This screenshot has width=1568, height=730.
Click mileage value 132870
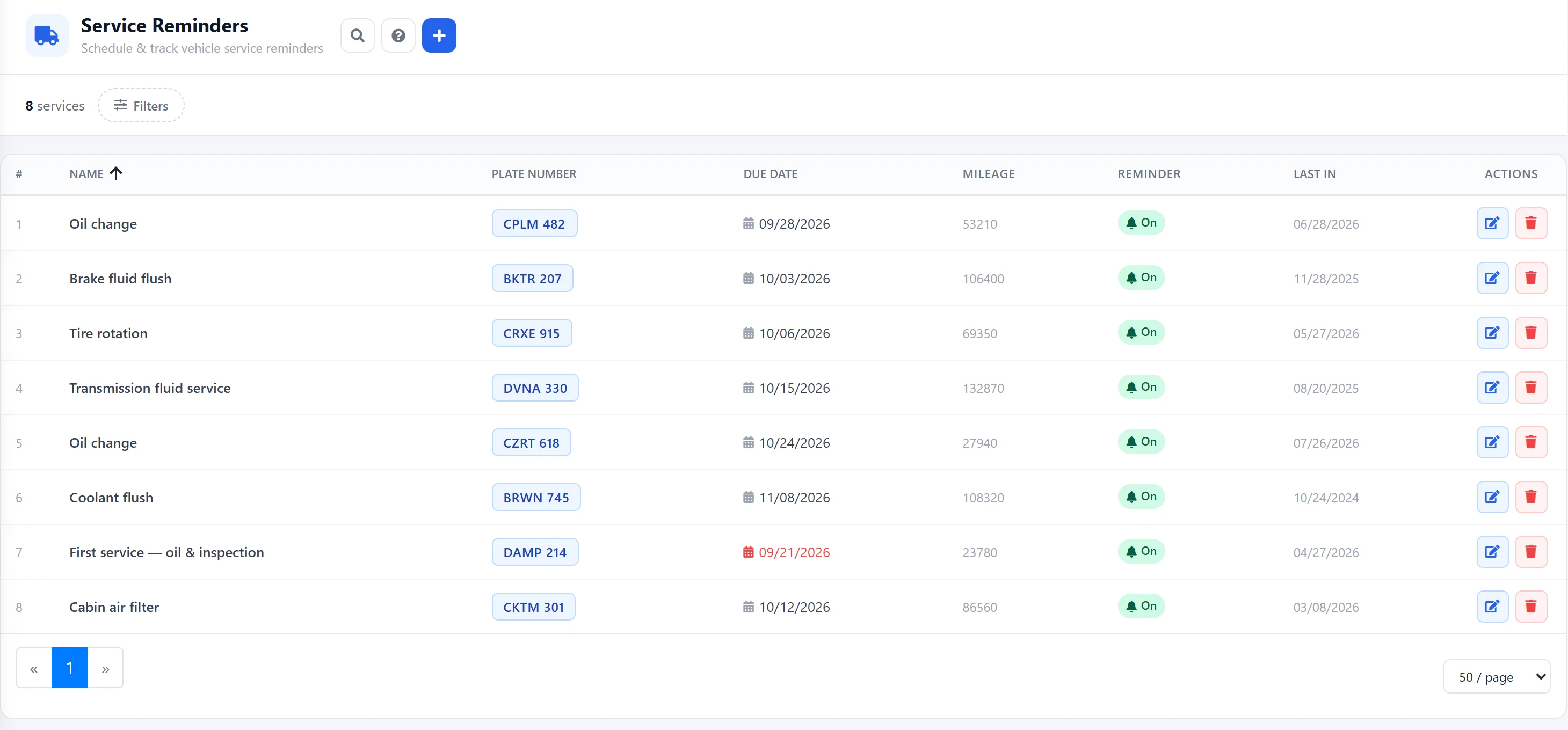click(983, 388)
